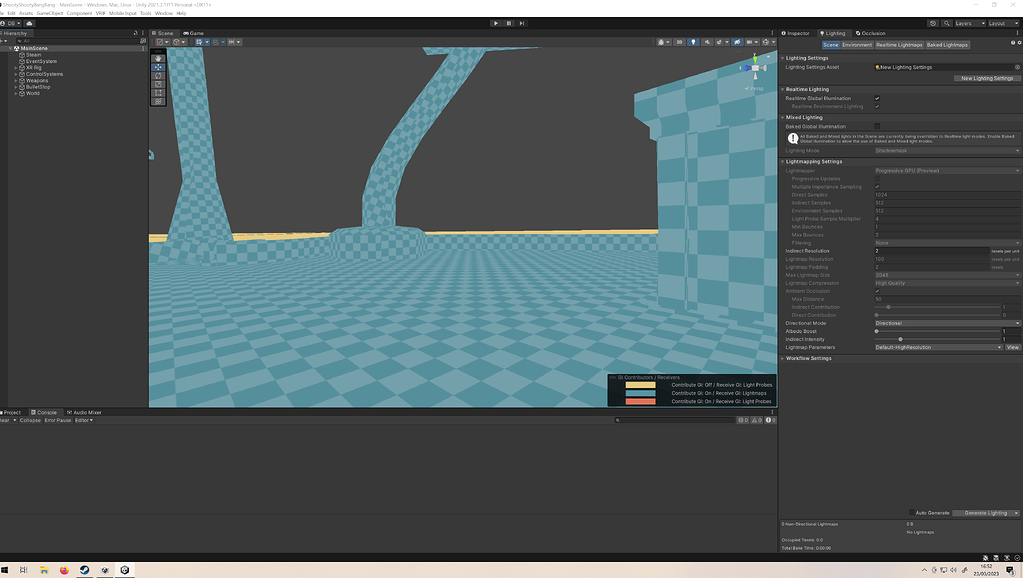Screen dimensions: 1023x578
Task: Select the Scale tool in scene overlay
Action: tap(158, 84)
